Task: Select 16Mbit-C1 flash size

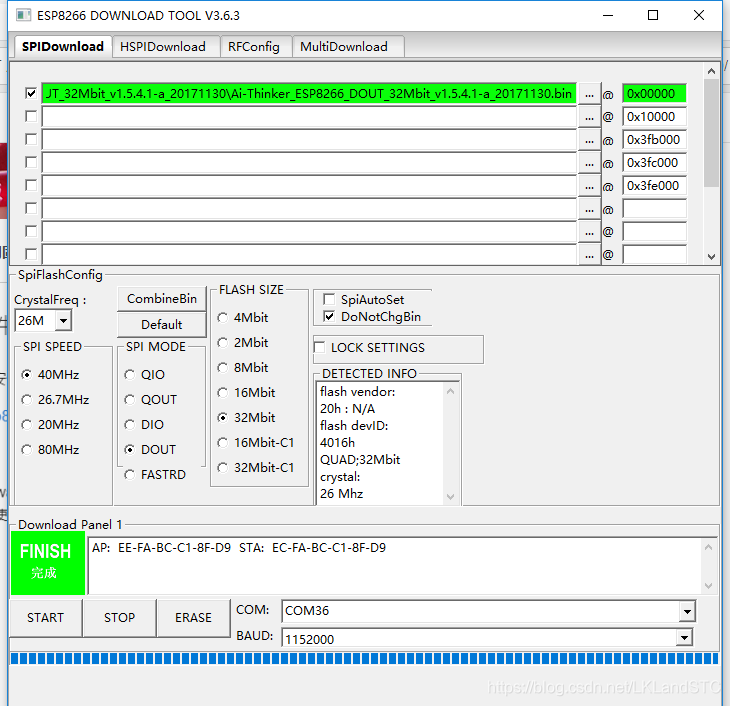Action: (x=223, y=442)
